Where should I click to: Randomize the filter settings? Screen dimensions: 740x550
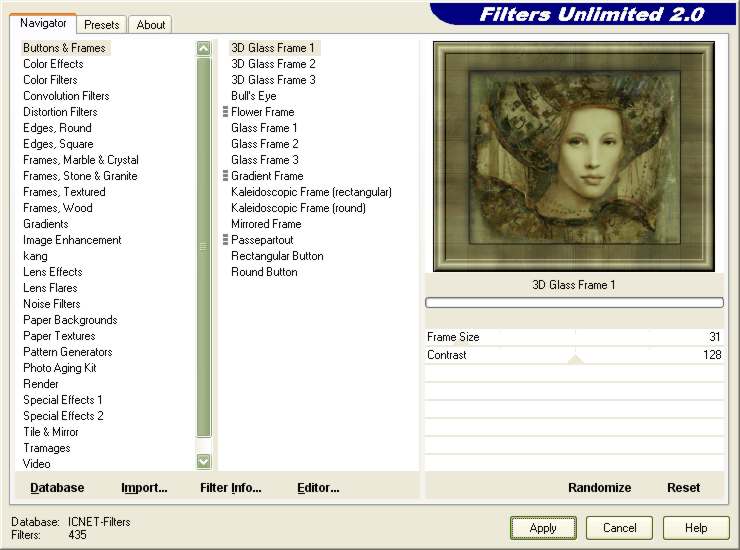(x=599, y=488)
